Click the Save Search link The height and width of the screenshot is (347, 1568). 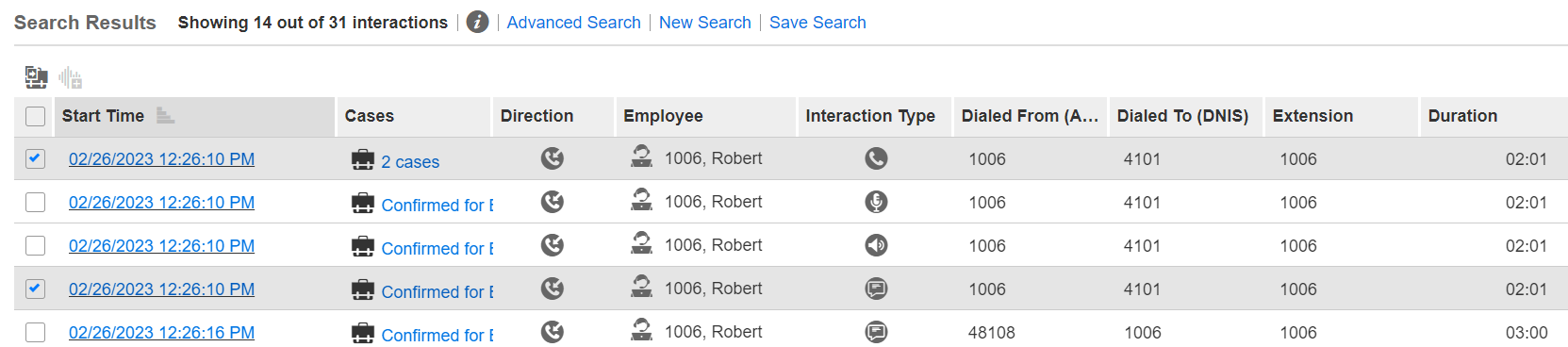(x=817, y=22)
